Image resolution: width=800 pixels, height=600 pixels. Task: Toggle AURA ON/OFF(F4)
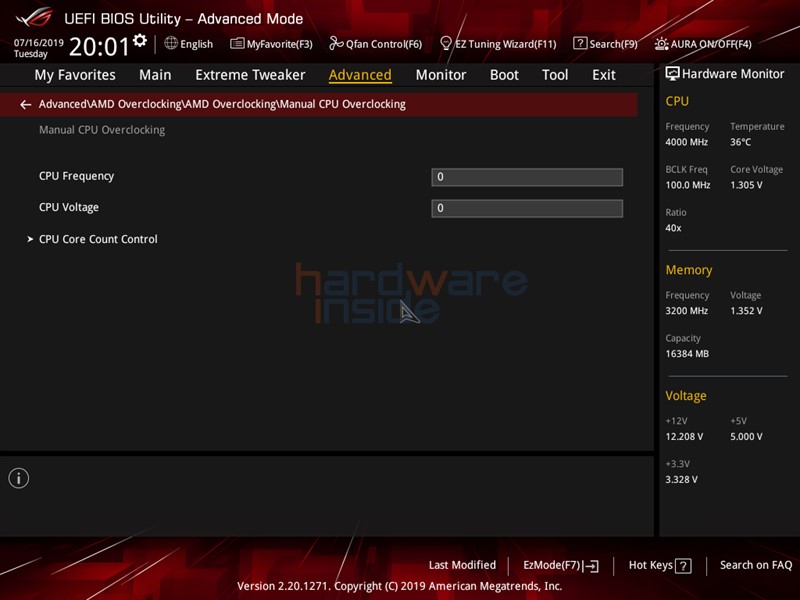pyautogui.click(x=703, y=44)
